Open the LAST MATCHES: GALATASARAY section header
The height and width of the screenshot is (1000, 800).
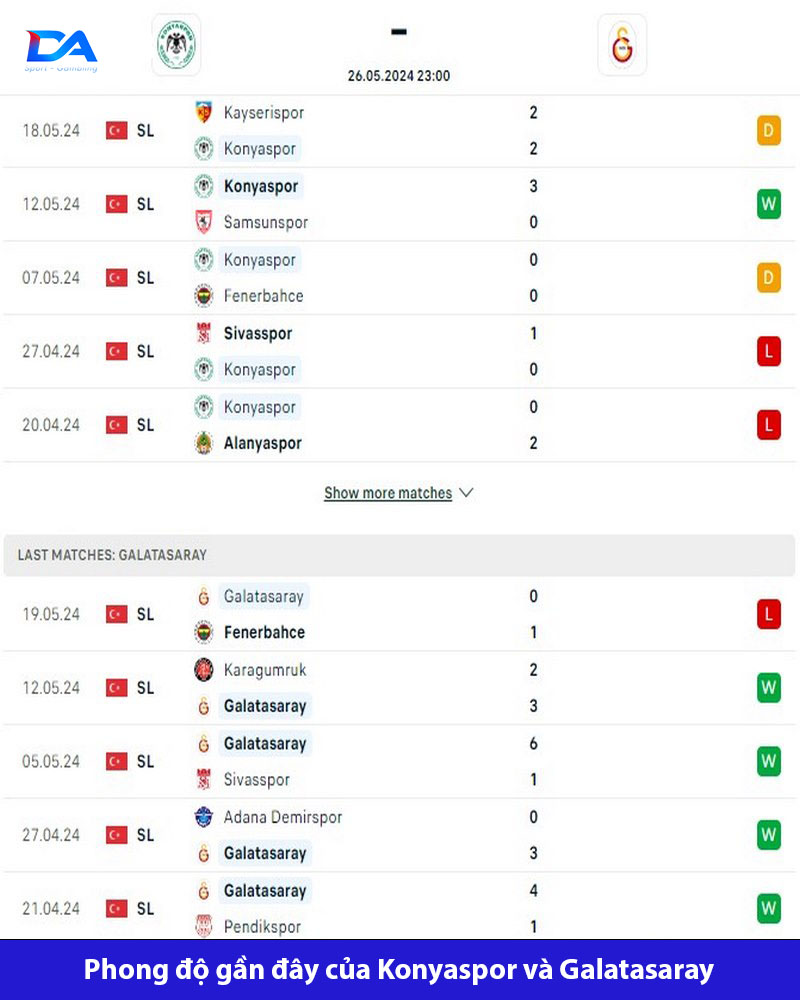click(x=112, y=554)
